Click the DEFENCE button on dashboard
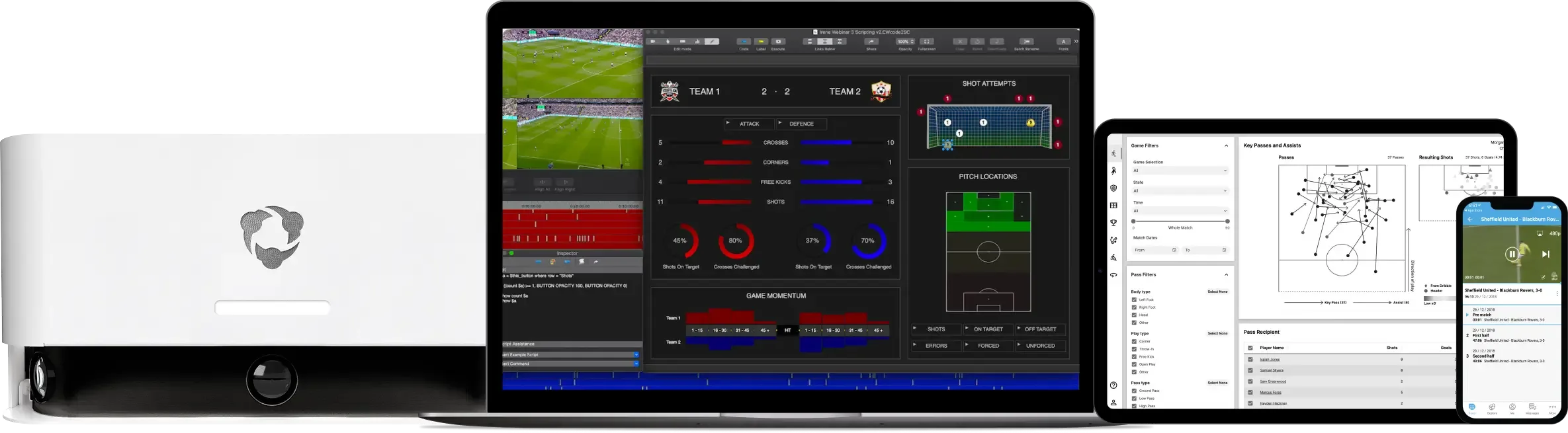This screenshot has height=433, width=1568. click(801, 124)
